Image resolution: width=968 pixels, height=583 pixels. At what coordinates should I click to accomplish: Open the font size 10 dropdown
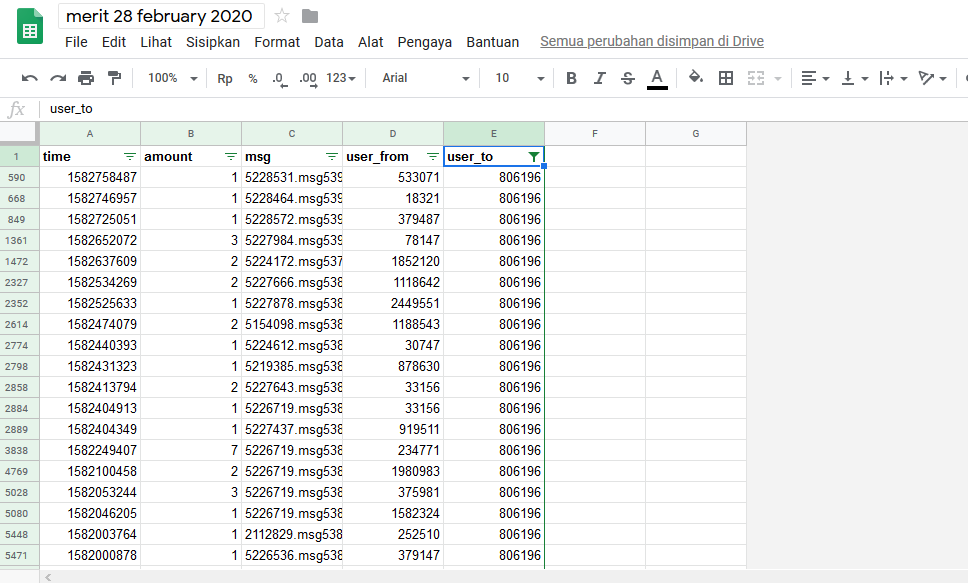(519, 78)
